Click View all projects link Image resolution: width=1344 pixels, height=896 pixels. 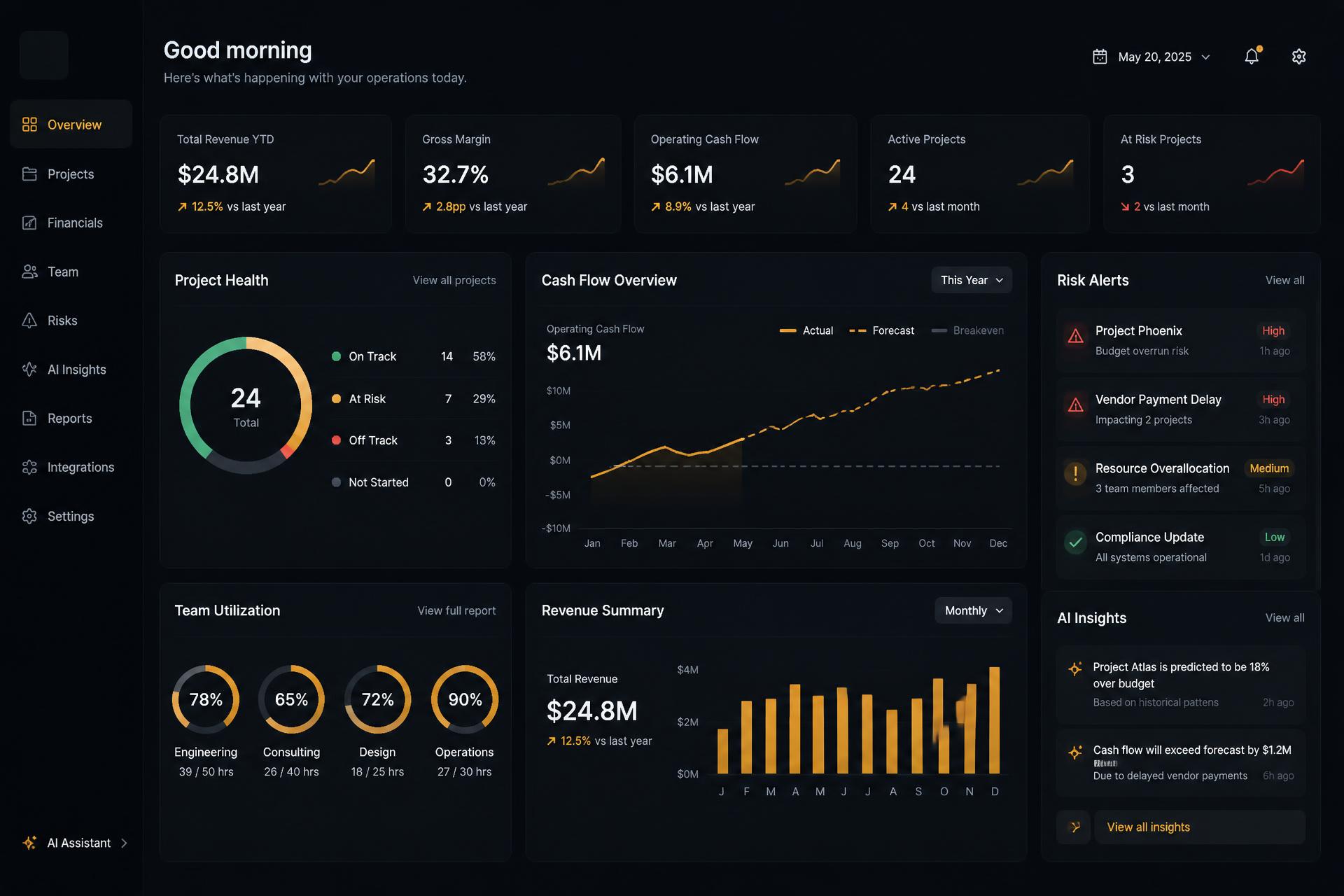coord(454,280)
